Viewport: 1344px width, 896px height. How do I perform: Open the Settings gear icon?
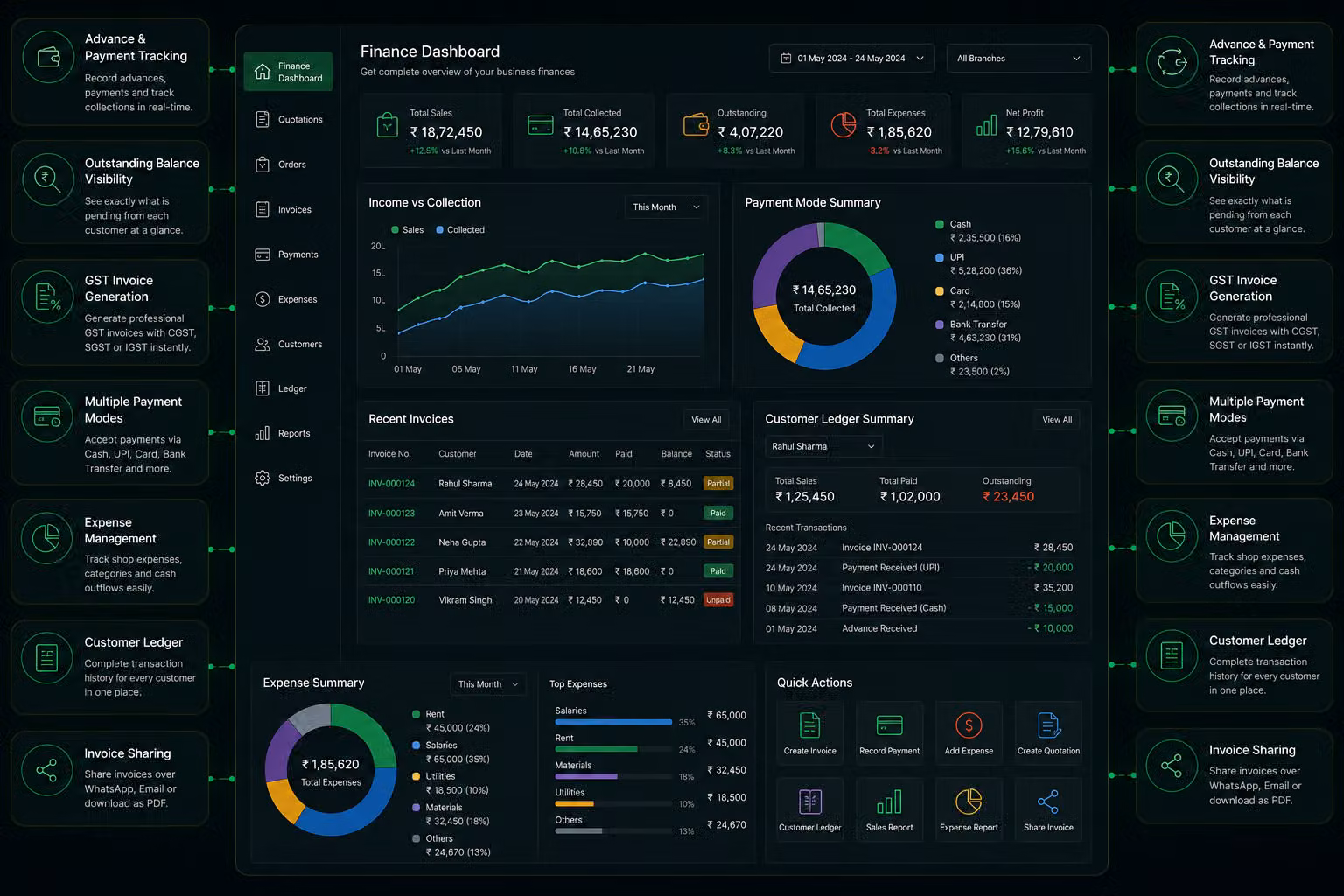click(x=262, y=478)
